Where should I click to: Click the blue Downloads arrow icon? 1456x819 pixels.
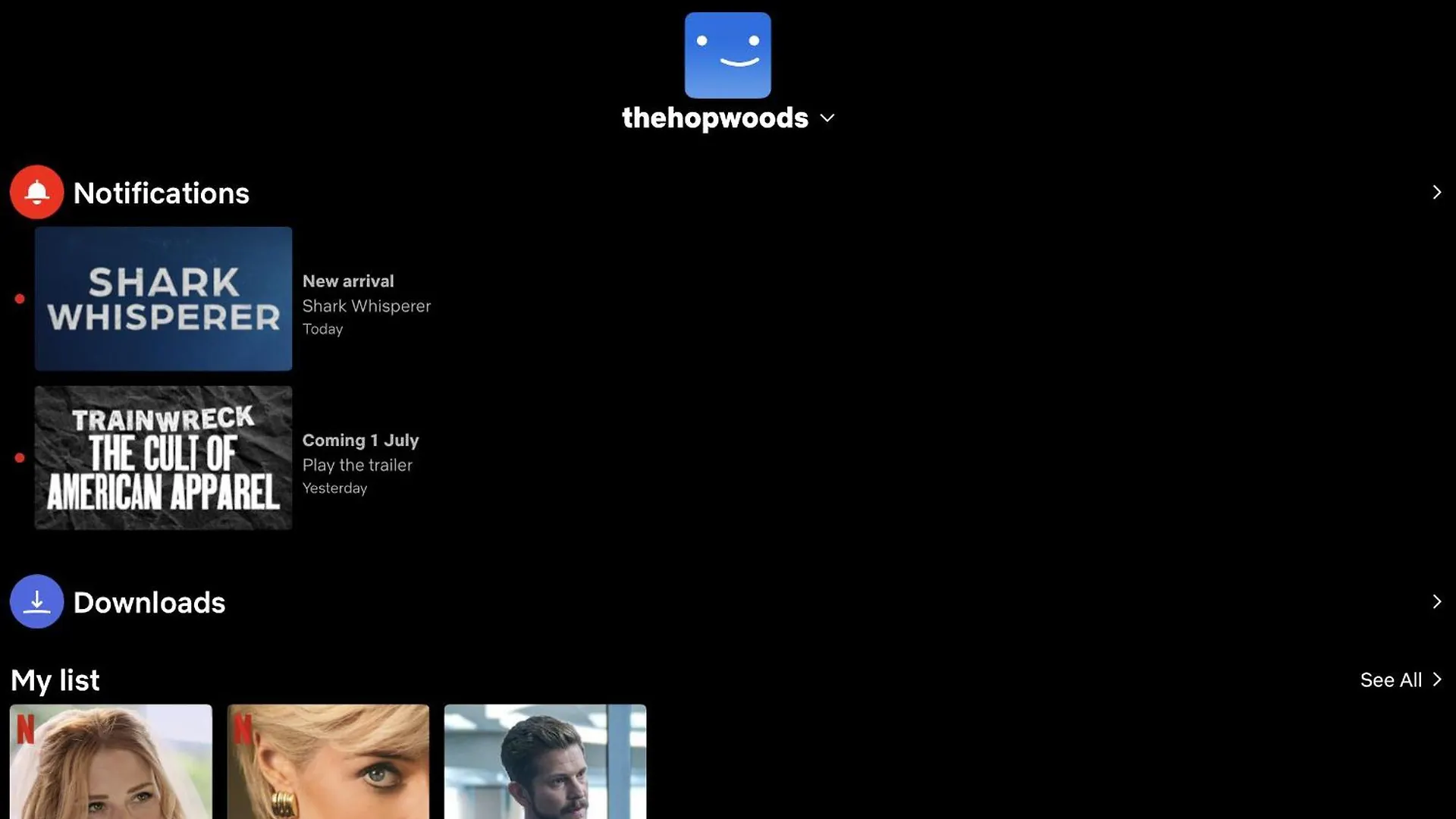[x=36, y=601]
